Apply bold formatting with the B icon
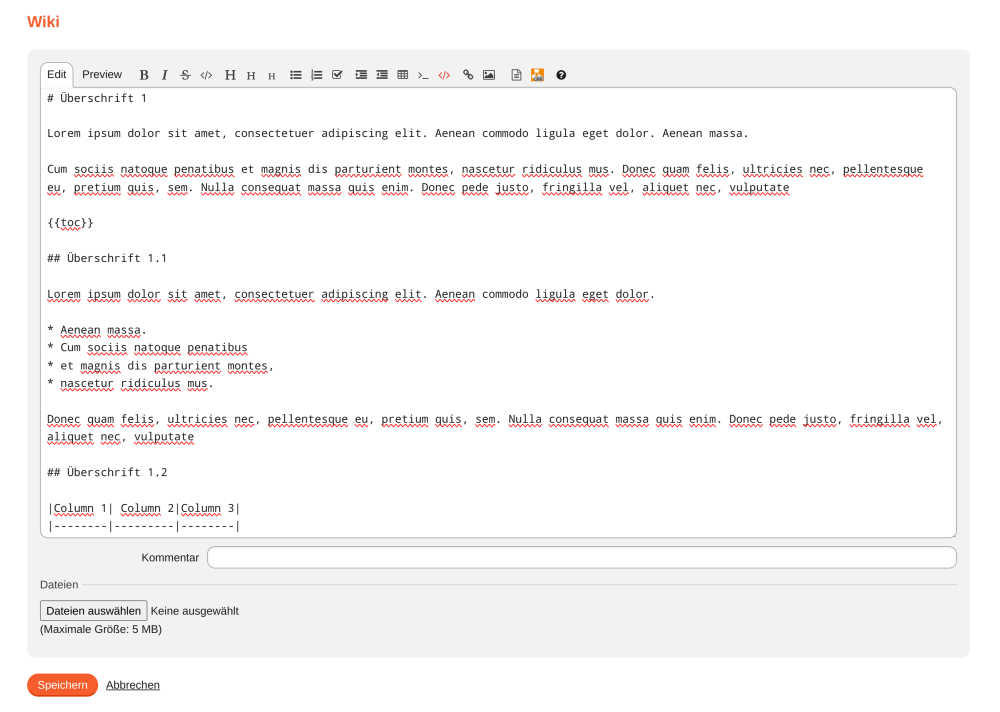Screen dimensions: 1000x712 143,74
